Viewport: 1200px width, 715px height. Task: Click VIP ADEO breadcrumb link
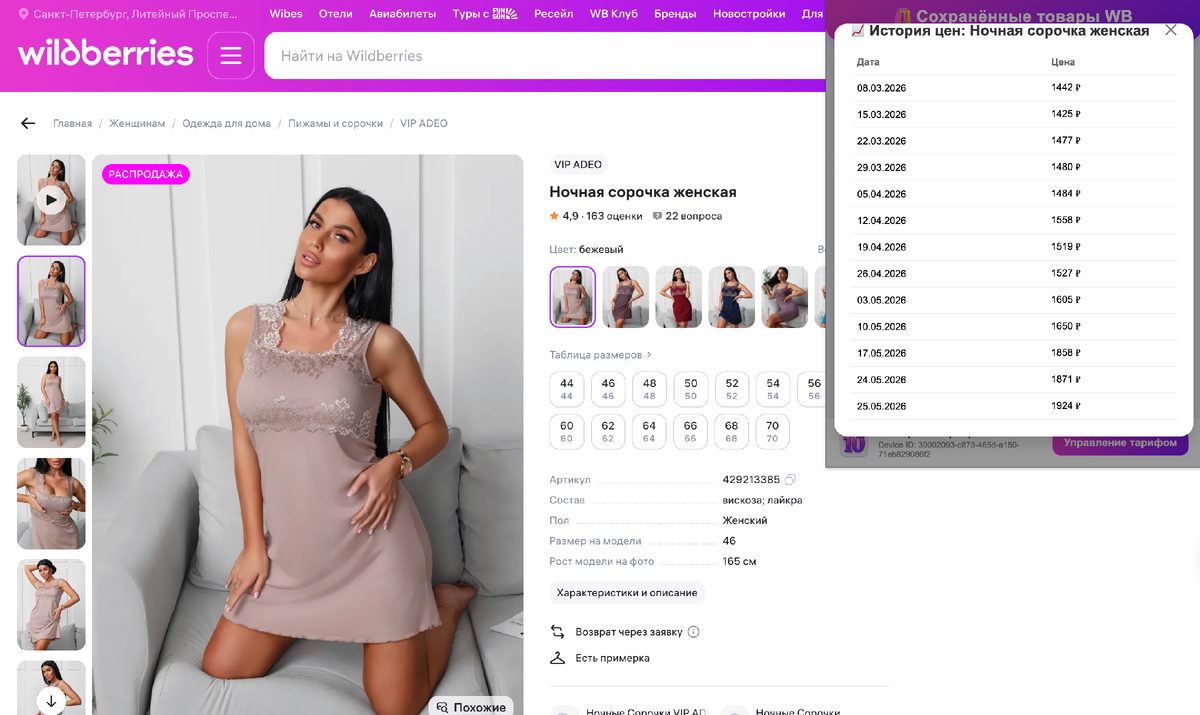[x=424, y=123]
